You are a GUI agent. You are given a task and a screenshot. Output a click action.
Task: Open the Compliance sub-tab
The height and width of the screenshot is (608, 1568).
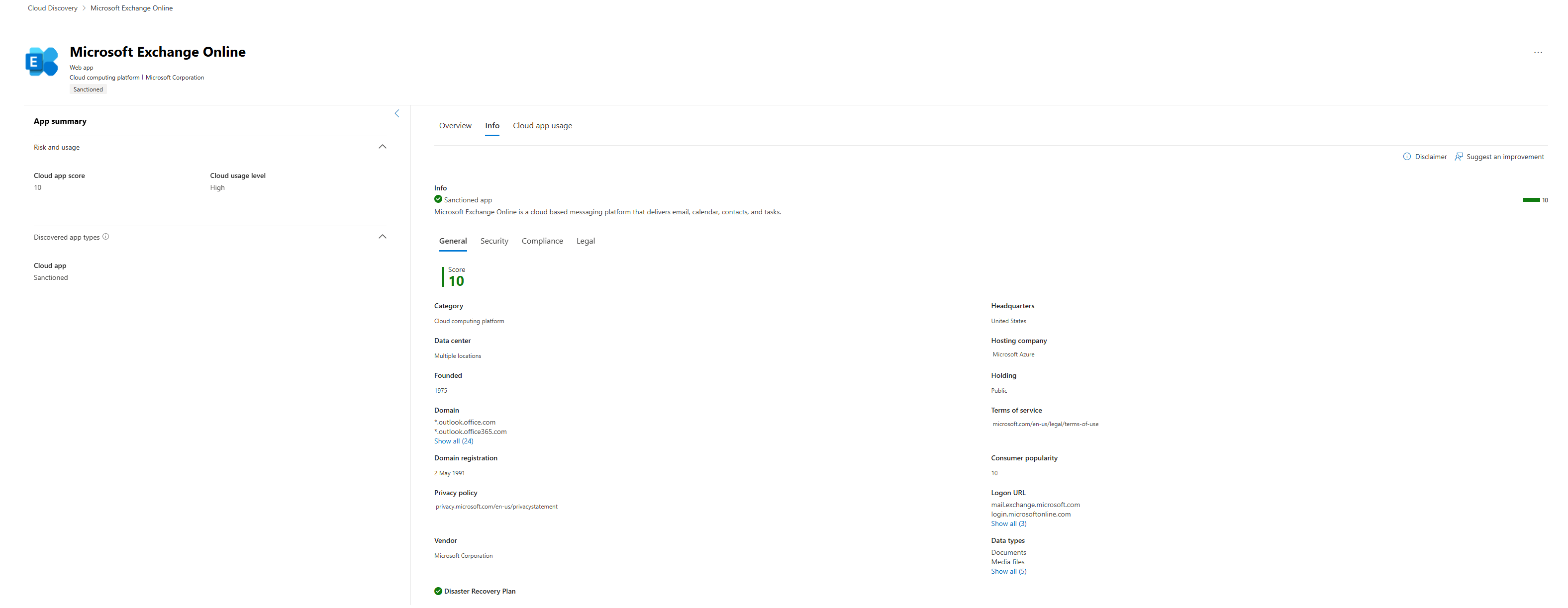(x=542, y=242)
